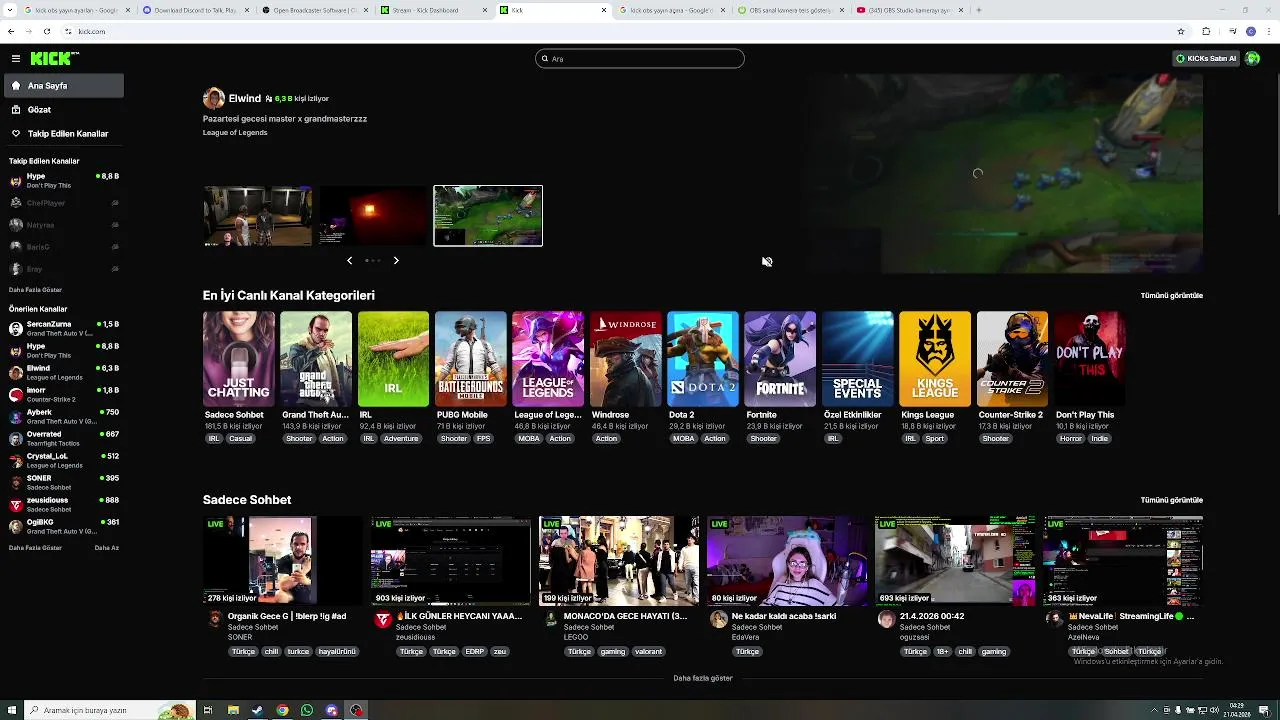Open the Kings League category card
1280x720 pixels.
click(935, 359)
